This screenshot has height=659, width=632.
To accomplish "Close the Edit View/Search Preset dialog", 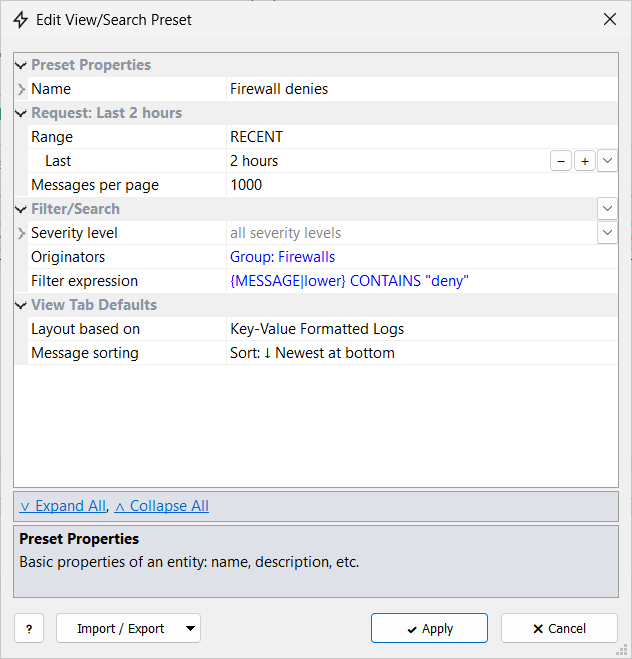I will (x=610, y=19).
